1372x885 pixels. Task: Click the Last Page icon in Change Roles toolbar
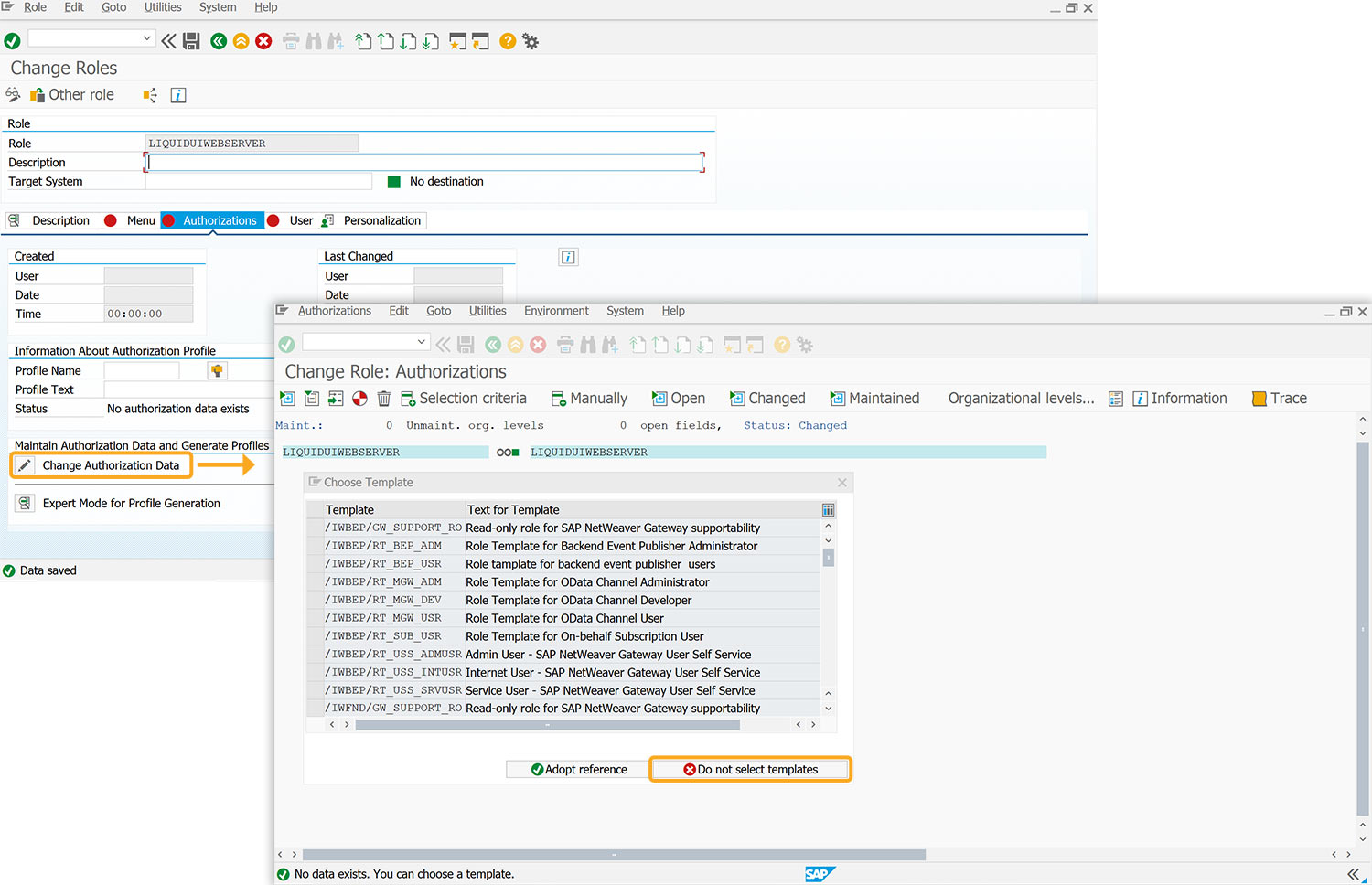[430, 41]
